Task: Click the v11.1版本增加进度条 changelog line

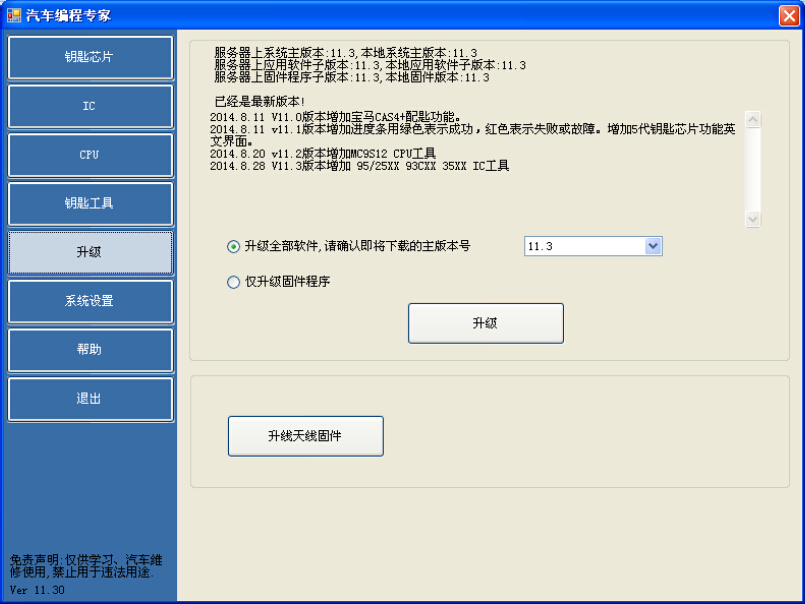Action: tap(472, 135)
